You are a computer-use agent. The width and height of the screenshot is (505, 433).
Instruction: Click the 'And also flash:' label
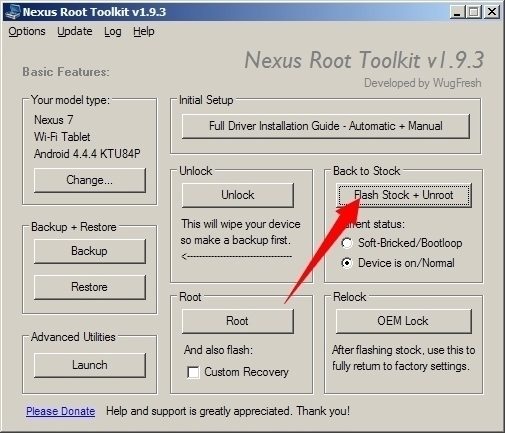(218, 350)
